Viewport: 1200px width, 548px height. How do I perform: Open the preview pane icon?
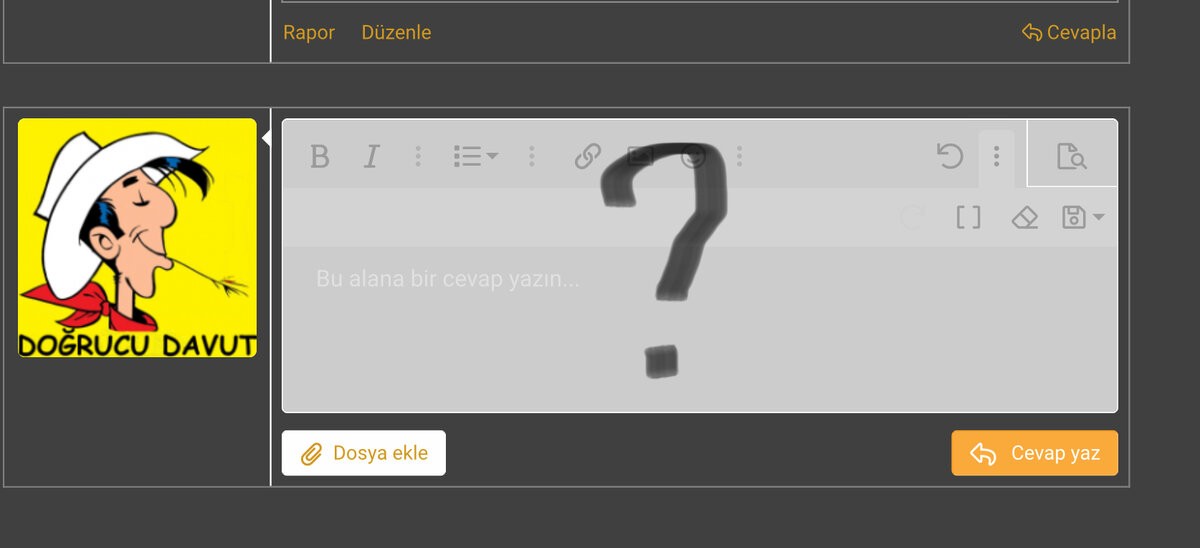(x=1071, y=156)
